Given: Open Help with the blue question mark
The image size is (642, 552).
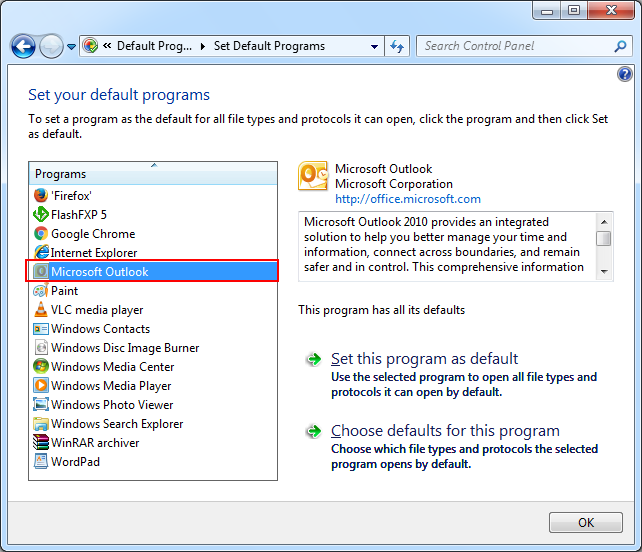Looking at the screenshot, I should [x=625, y=74].
